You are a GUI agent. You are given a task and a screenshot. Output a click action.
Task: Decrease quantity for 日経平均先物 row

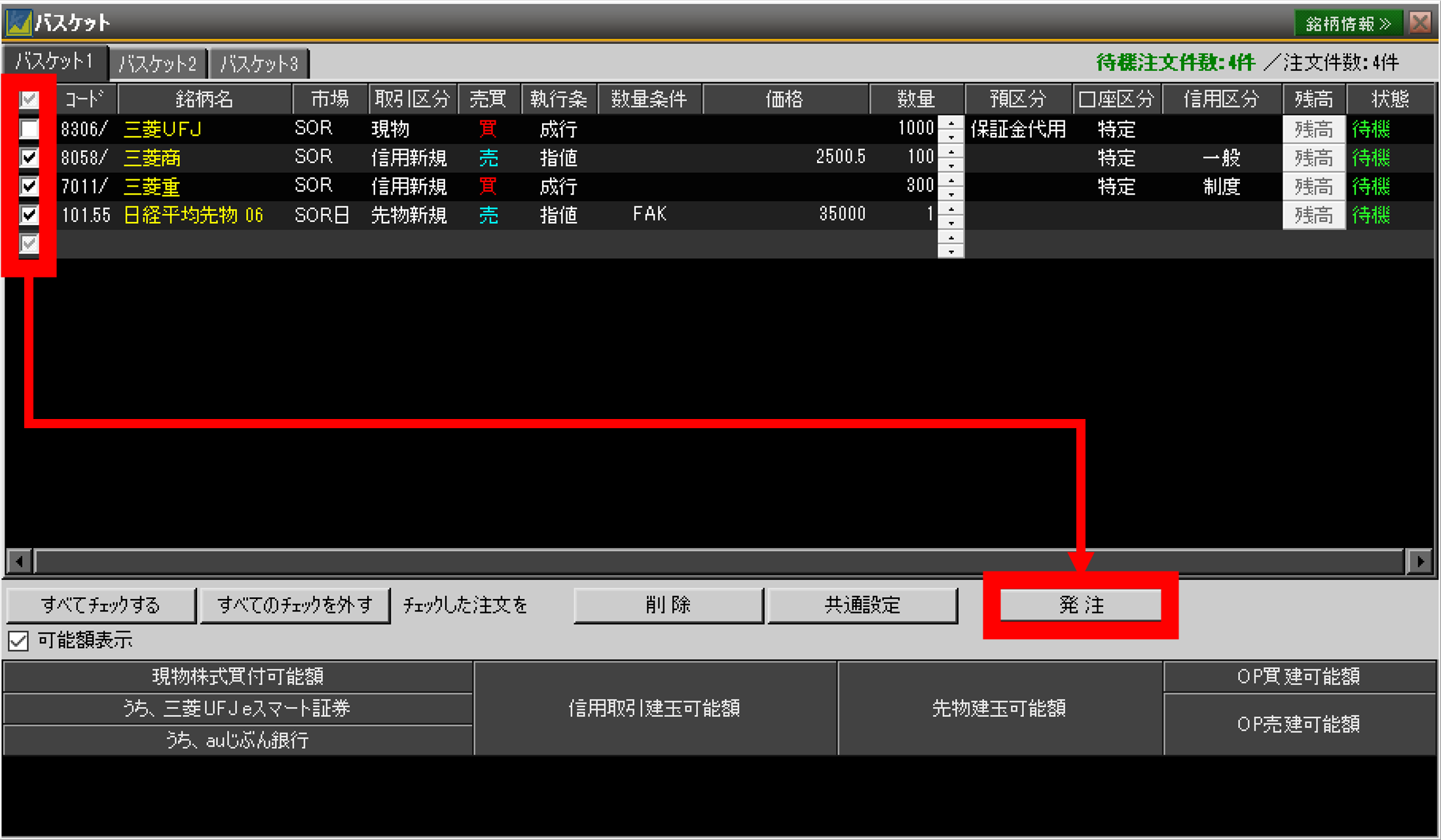pyautogui.click(x=951, y=223)
